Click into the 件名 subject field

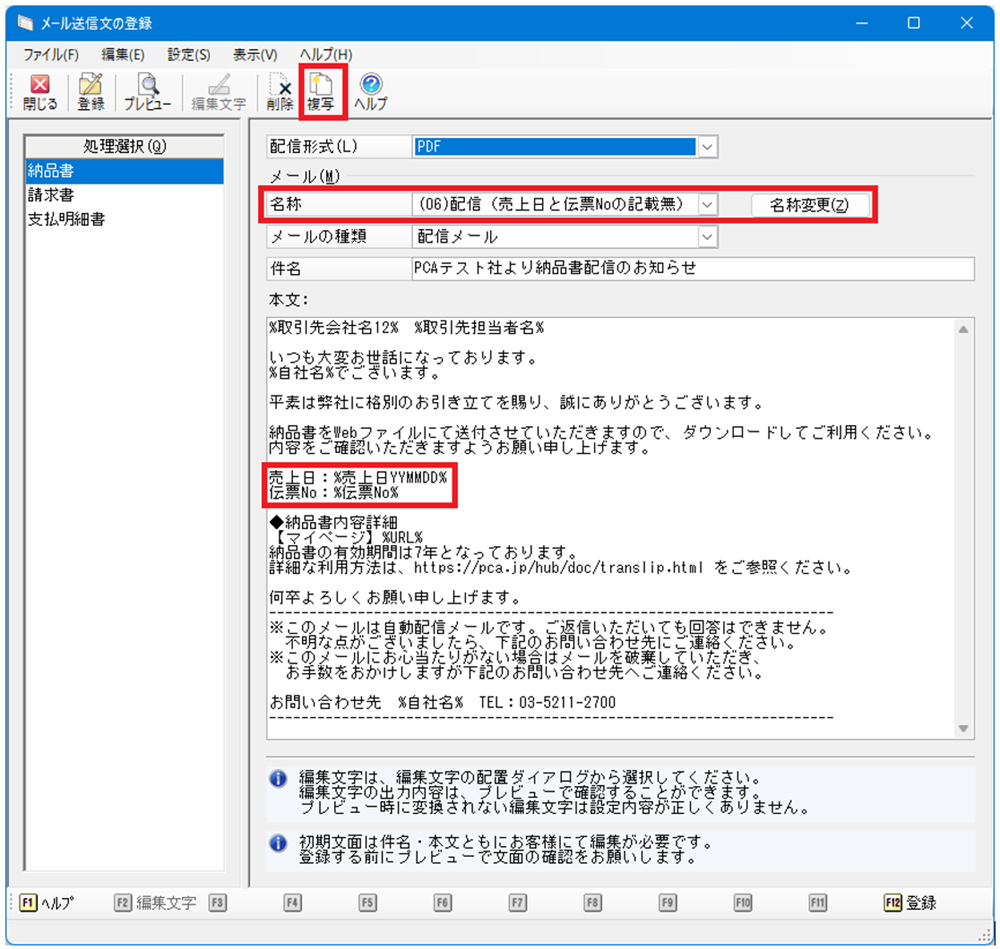[x=690, y=269]
